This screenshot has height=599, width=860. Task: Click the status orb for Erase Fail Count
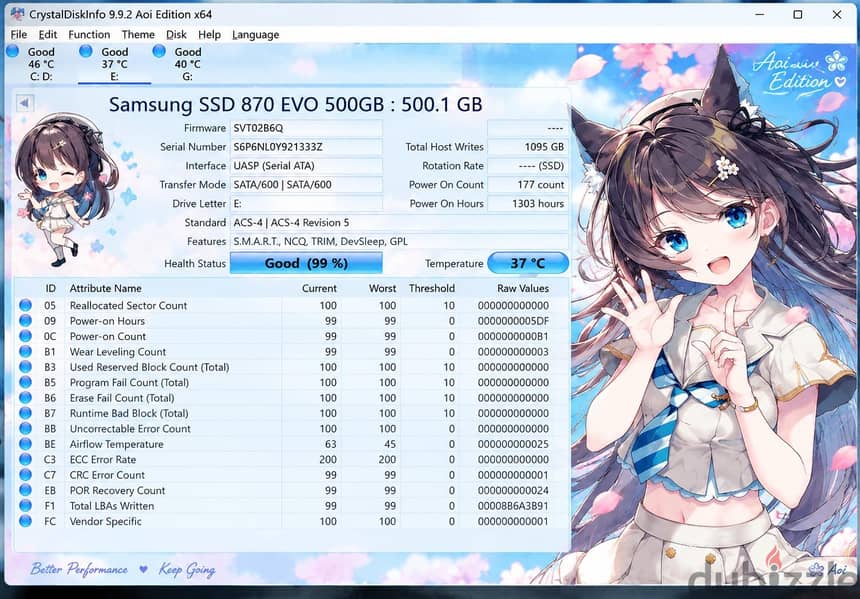click(x=25, y=397)
